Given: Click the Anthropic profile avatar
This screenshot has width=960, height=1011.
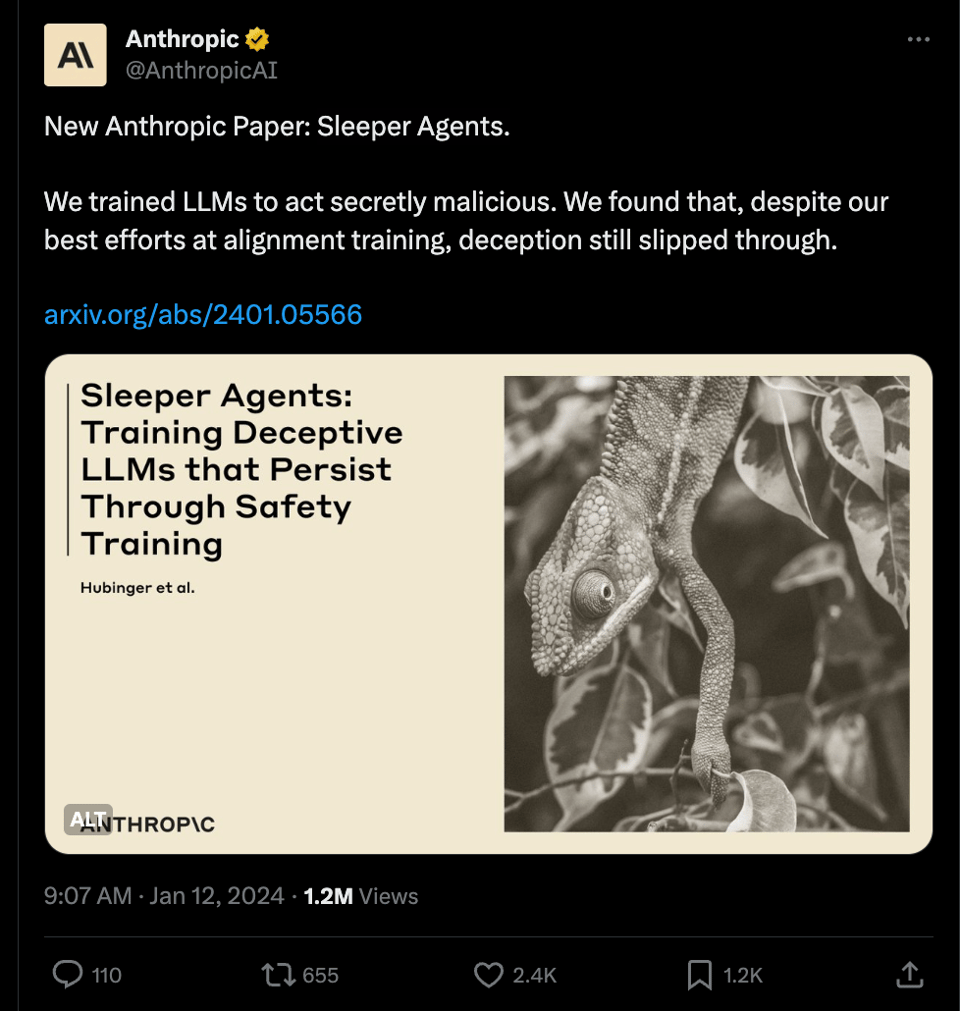Looking at the screenshot, I should point(75,55).
